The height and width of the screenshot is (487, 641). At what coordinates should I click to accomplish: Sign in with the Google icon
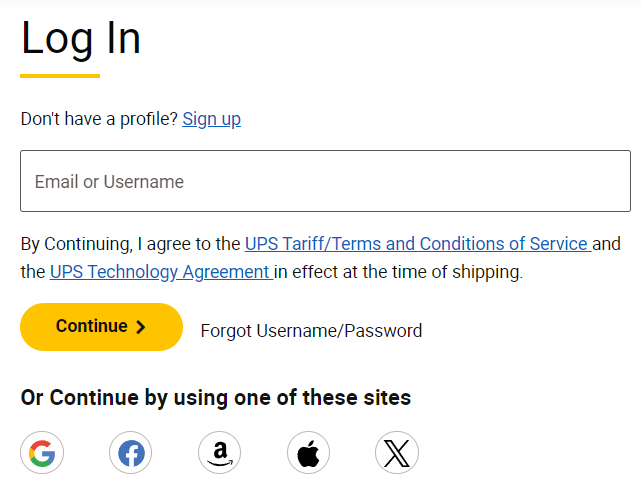(x=42, y=454)
